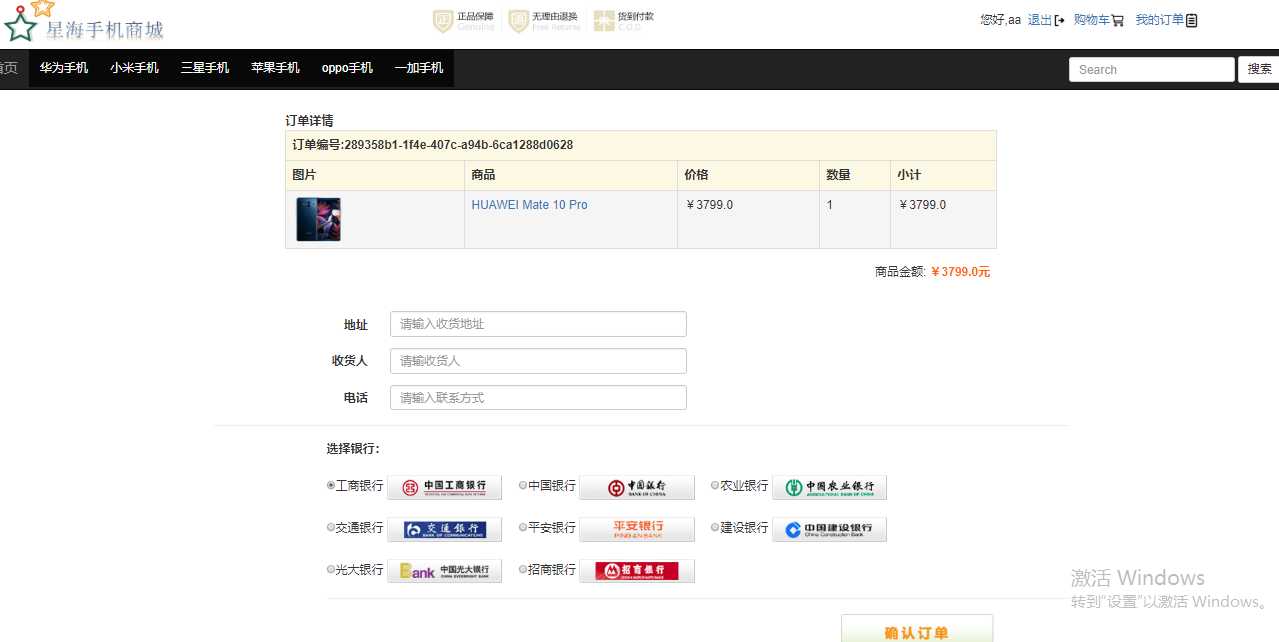
Task: Select the 农业银行 radio button
Action: 715,485
